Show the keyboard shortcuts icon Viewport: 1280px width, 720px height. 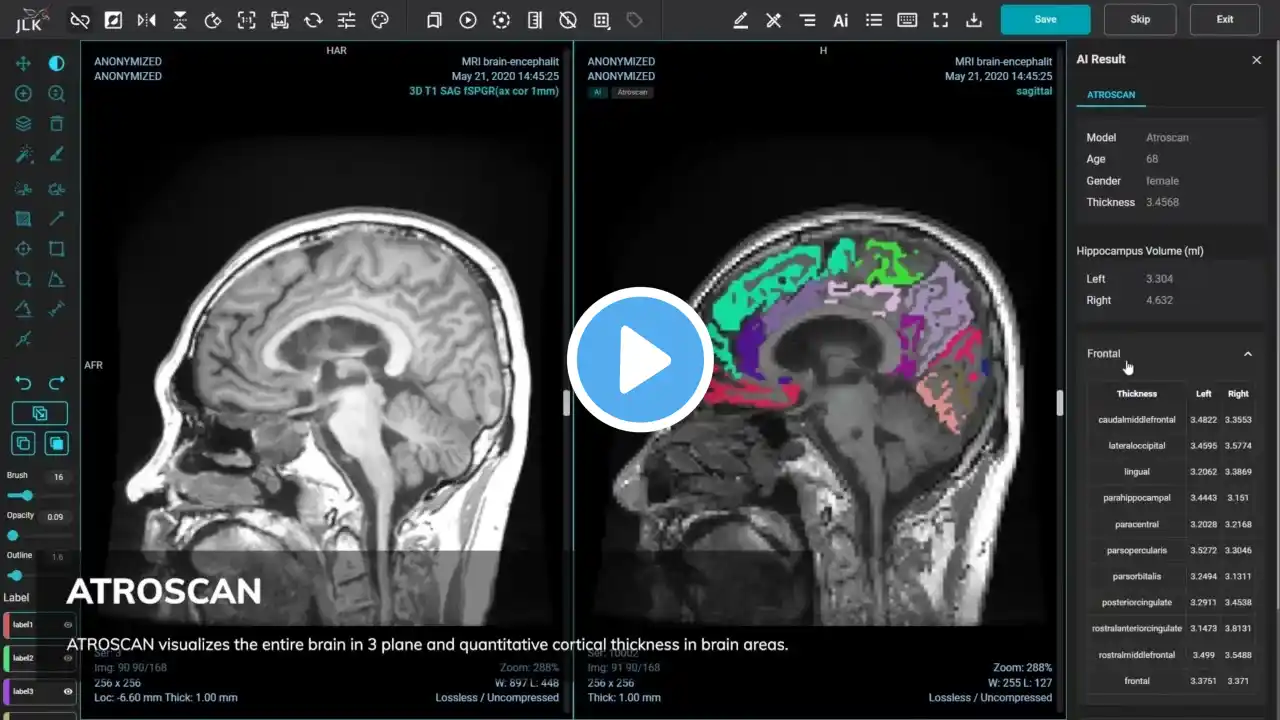tap(907, 20)
